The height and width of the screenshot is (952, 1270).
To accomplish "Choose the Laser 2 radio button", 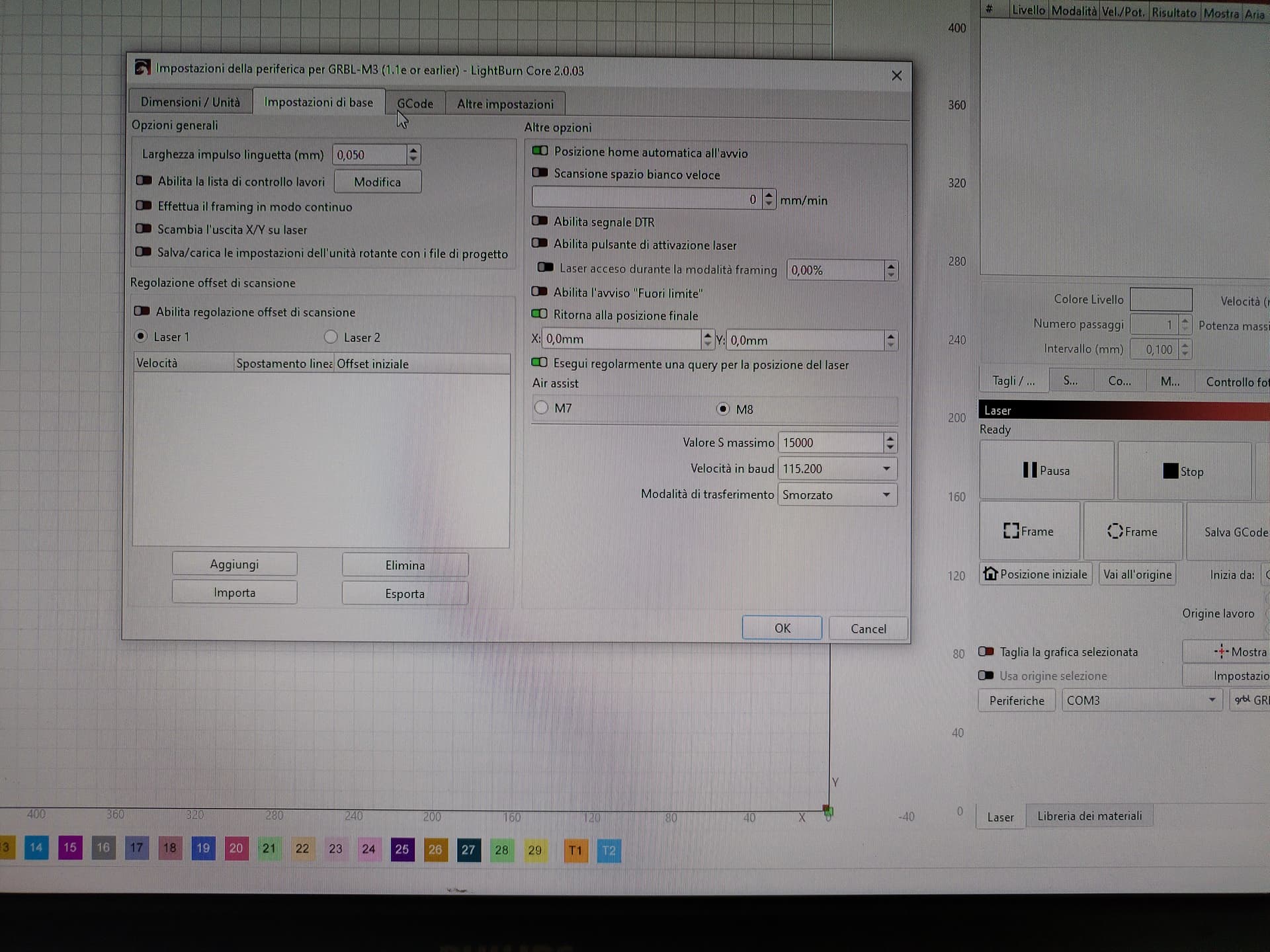I will (x=331, y=337).
